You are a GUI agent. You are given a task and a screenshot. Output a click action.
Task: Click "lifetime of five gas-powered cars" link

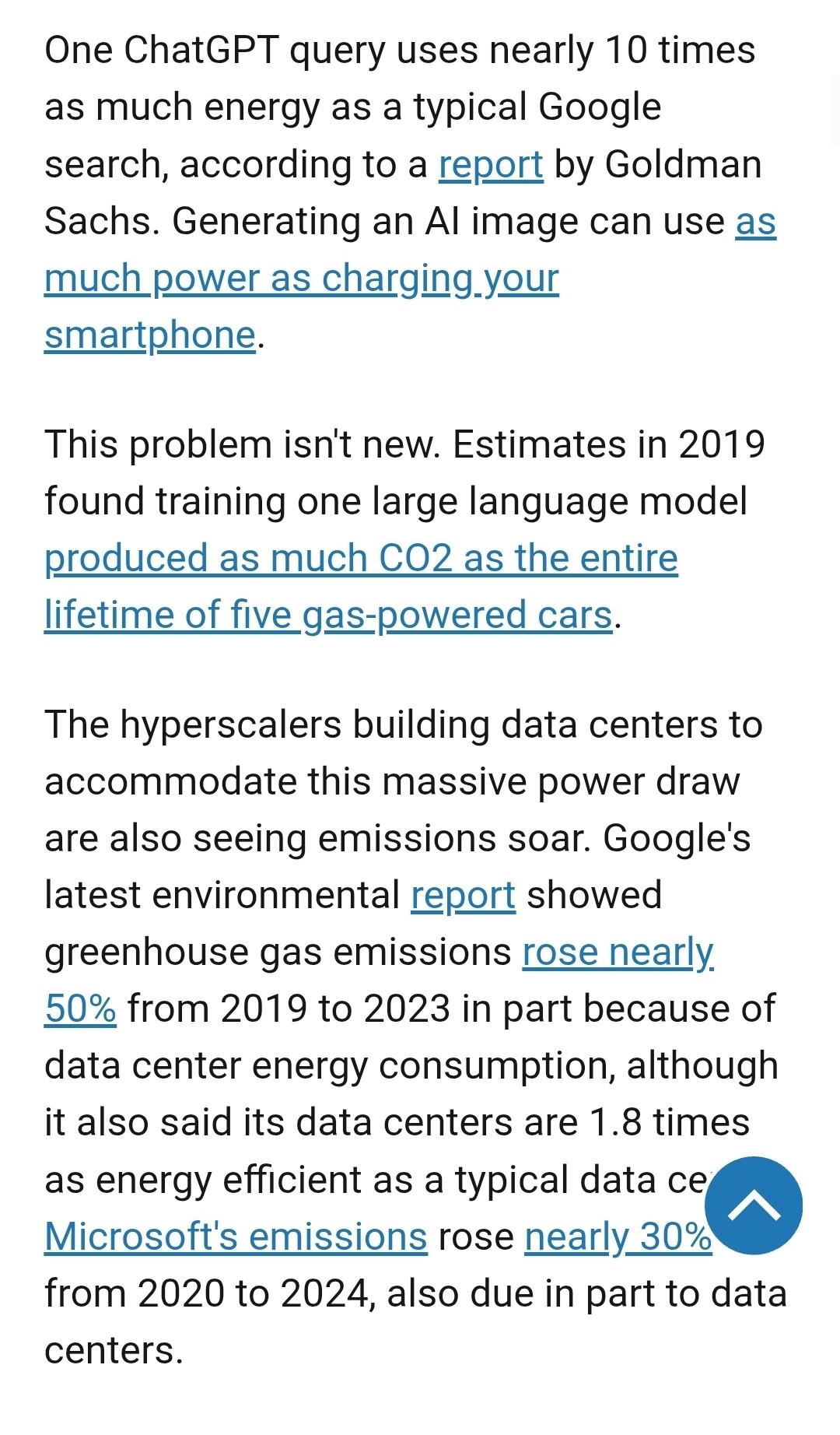click(x=328, y=616)
